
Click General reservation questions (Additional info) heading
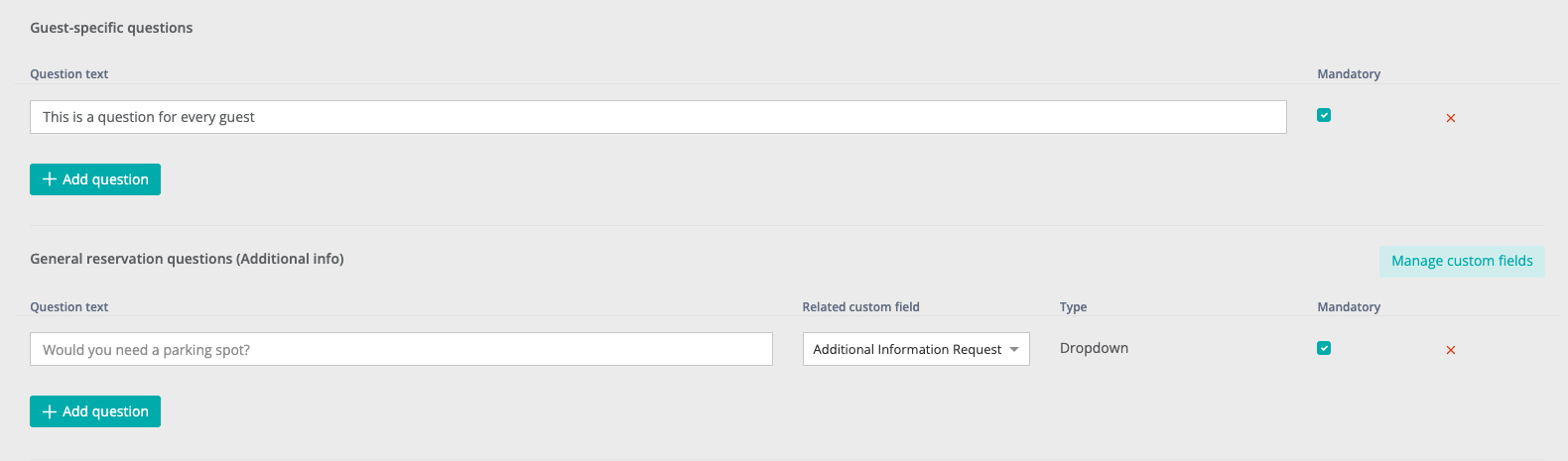pos(187,259)
